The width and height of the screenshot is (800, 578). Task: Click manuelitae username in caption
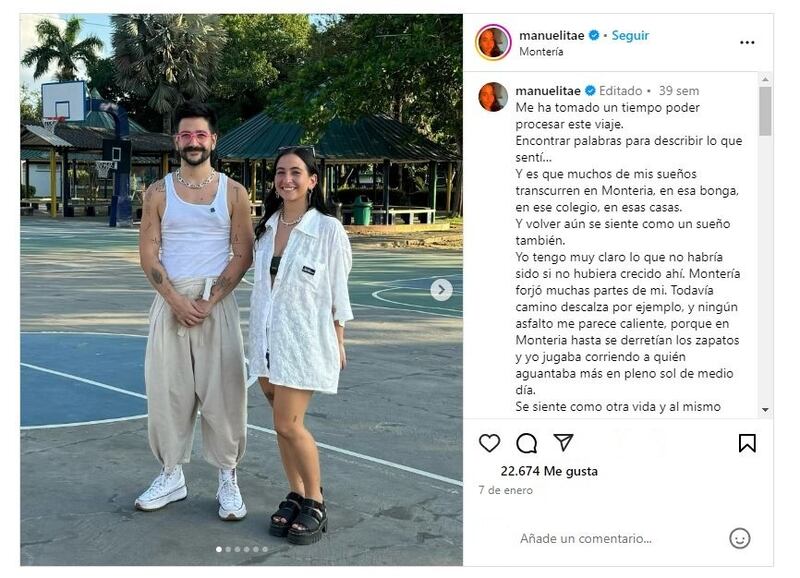pos(548,91)
